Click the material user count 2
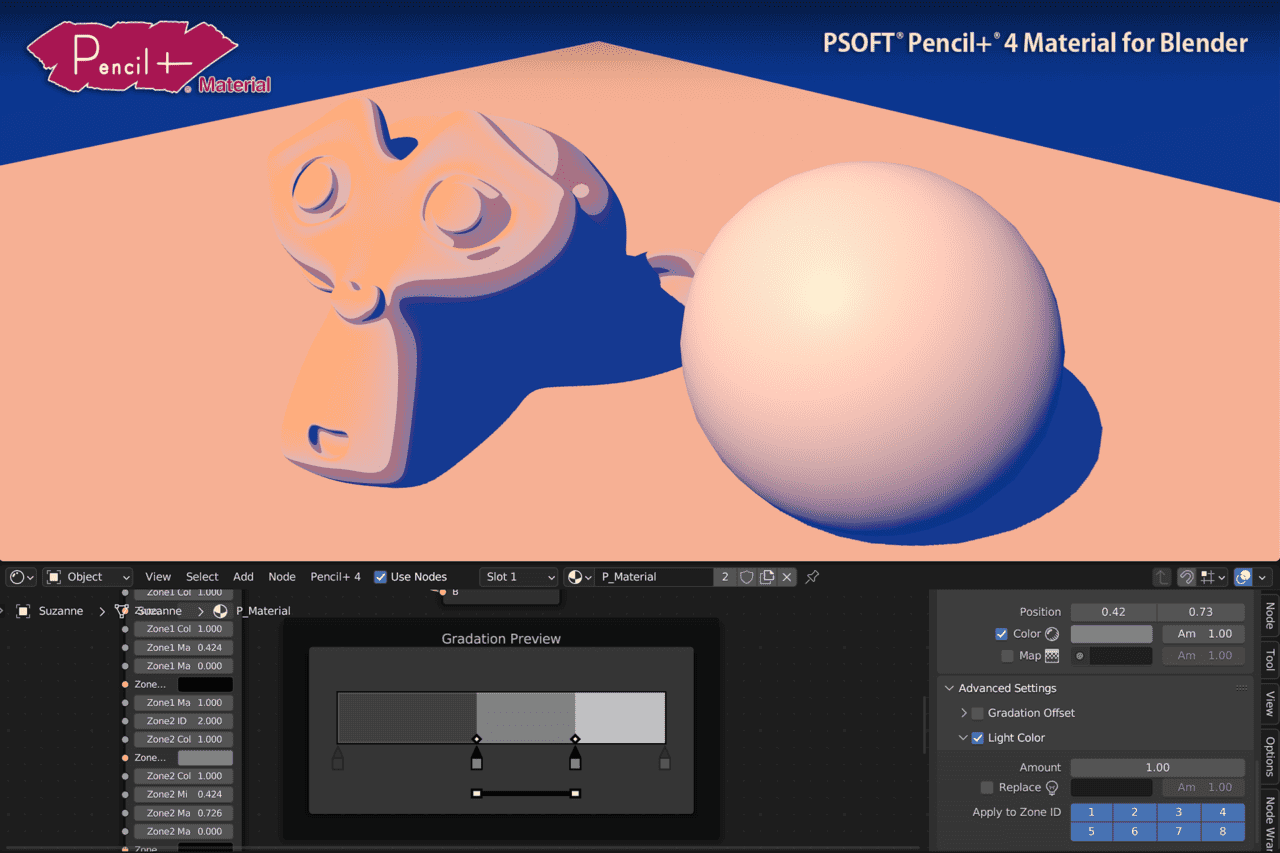The height and width of the screenshot is (853, 1280). pyautogui.click(x=726, y=577)
